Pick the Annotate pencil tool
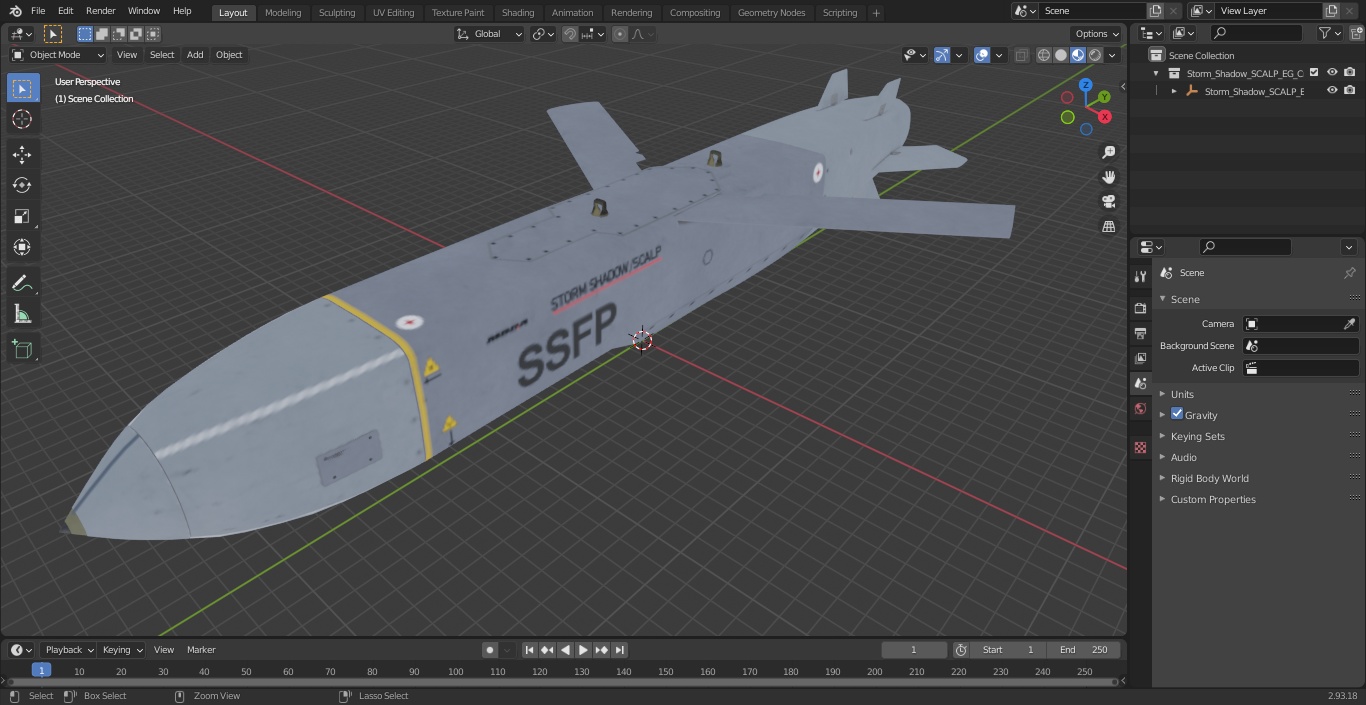This screenshot has height=705, width=1366. tap(22, 284)
